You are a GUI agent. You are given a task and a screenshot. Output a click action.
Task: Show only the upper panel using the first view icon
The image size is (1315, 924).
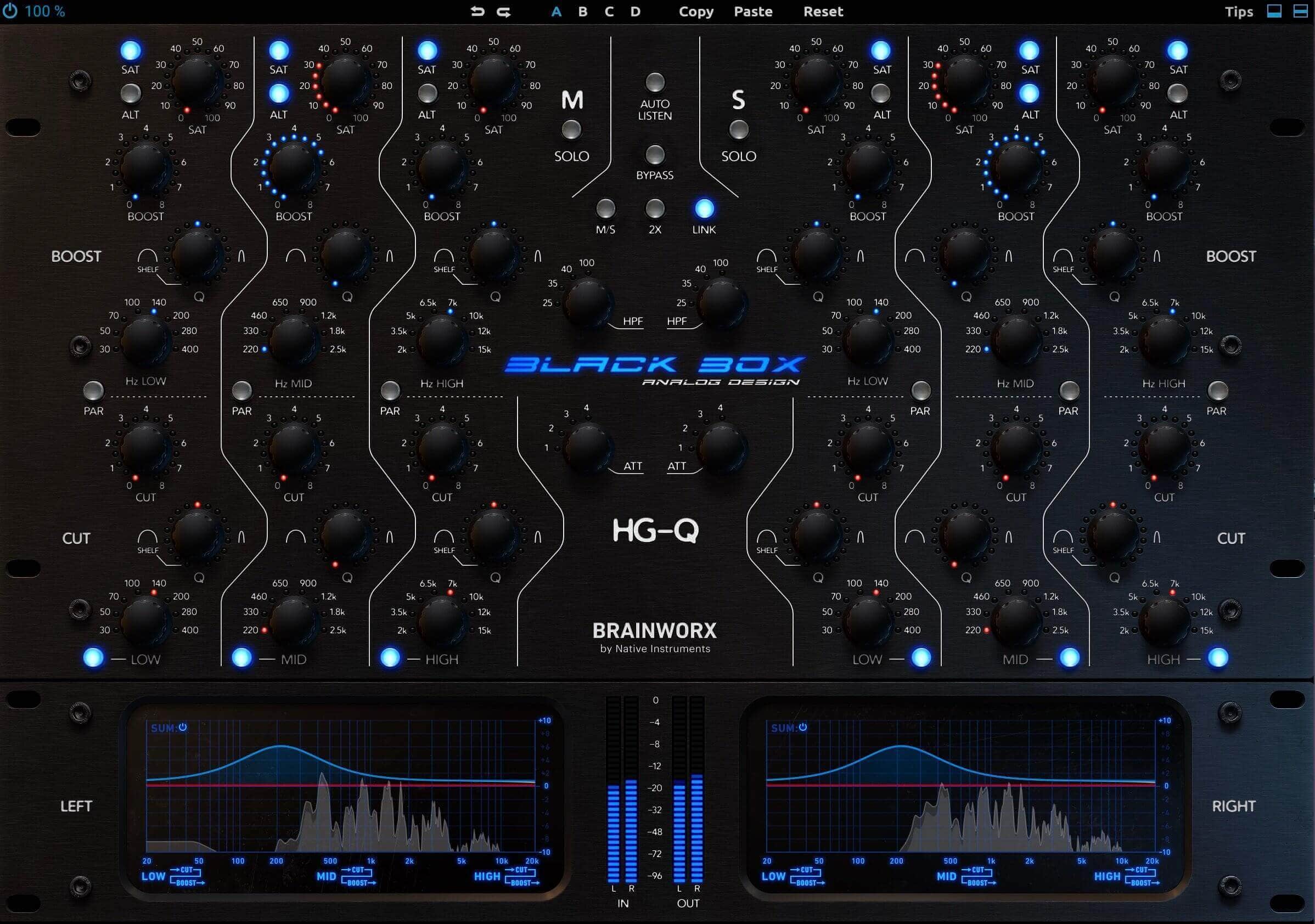[1274, 11]
